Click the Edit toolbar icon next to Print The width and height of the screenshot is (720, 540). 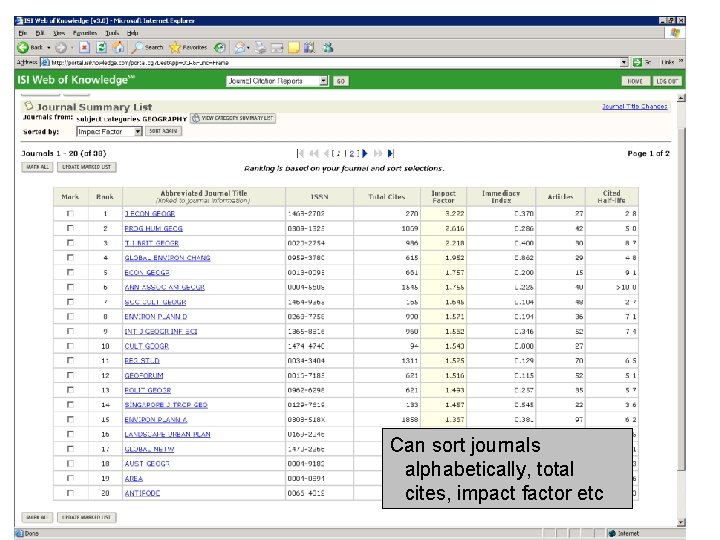(x=276, y=47)
